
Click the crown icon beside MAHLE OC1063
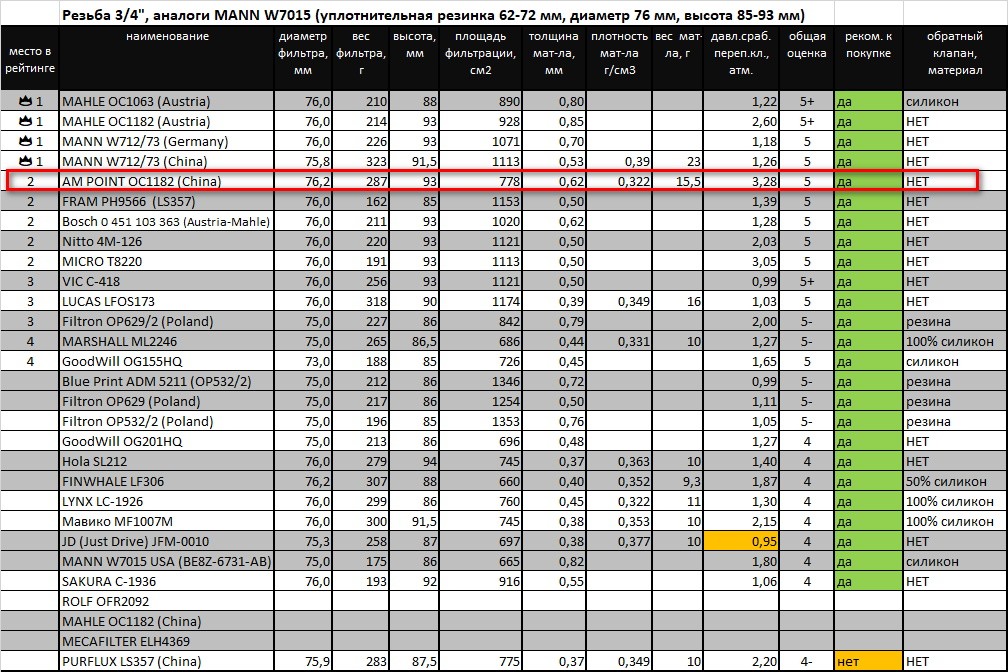tap(25, 101)
